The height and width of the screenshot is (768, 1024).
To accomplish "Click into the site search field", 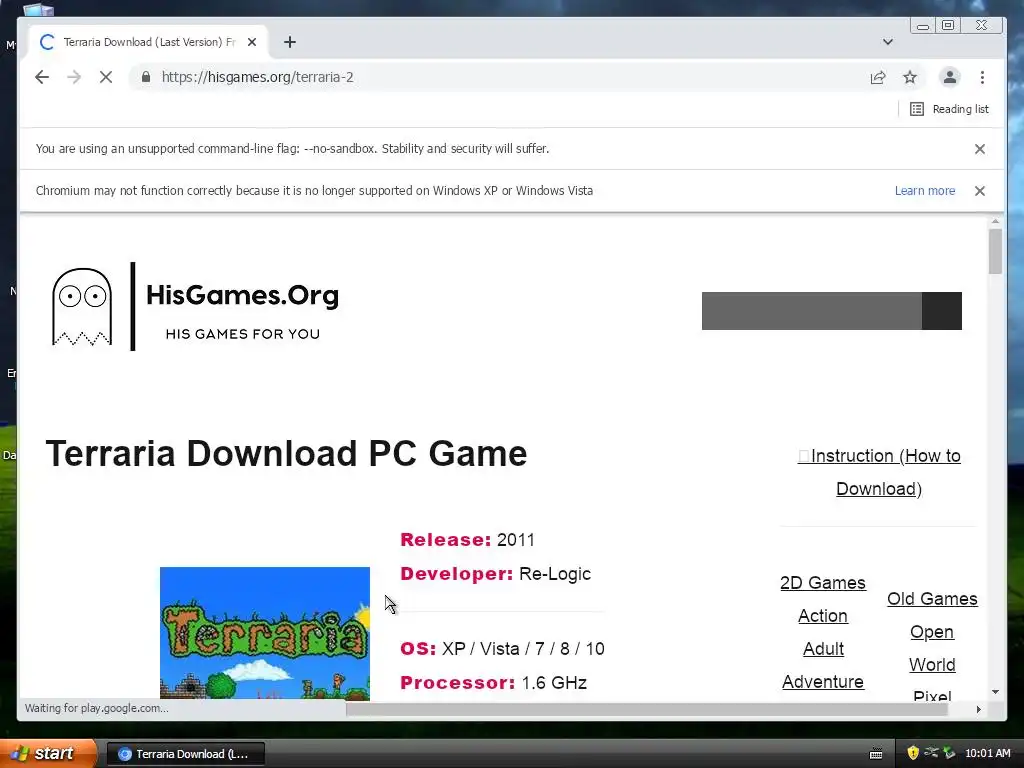I will pyautogui.click(x=812, y=311).
